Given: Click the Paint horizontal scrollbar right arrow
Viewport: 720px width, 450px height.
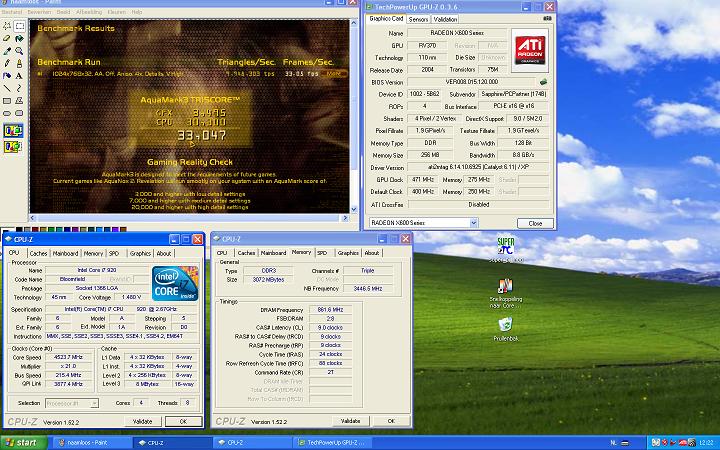Looking at the screenshot, I should click(x=346, y=218).
